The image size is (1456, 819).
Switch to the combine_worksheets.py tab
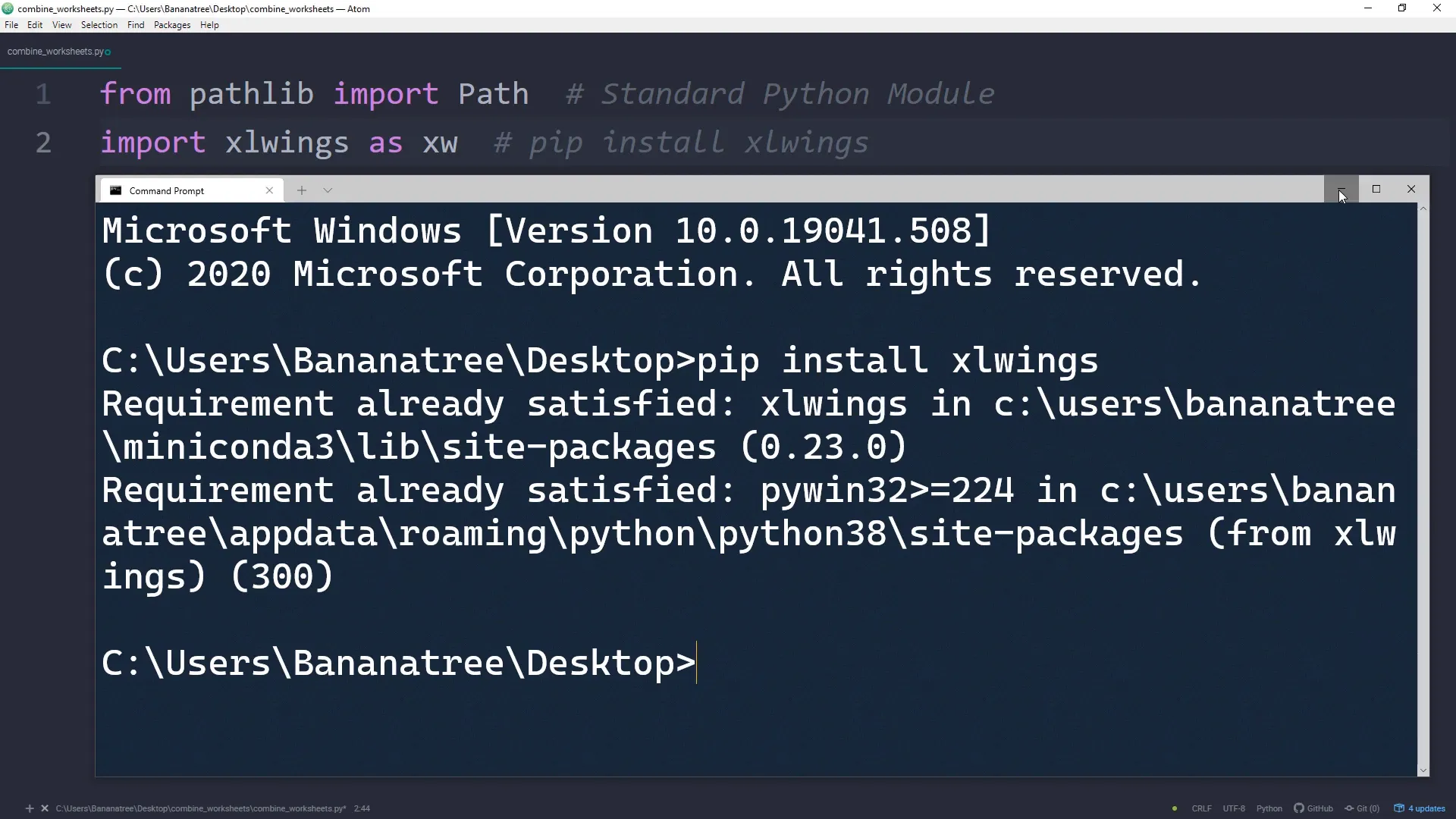pyautogui.click(x=55, y=52)
